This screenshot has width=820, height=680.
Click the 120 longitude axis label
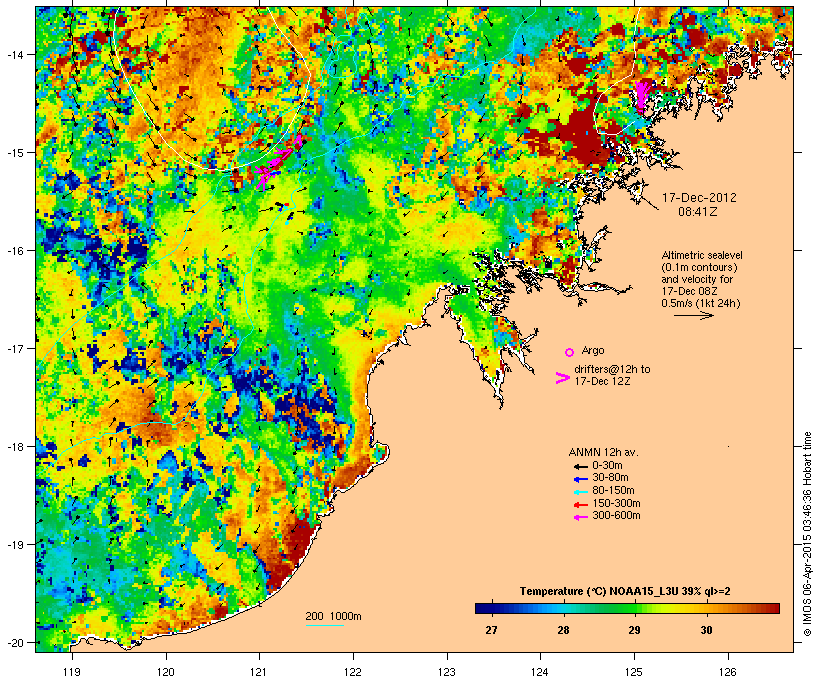[x=166, y=672]
